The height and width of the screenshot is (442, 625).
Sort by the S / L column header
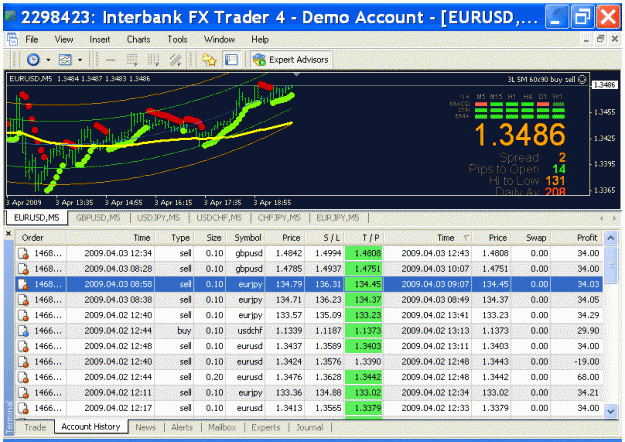click(324, 238)
